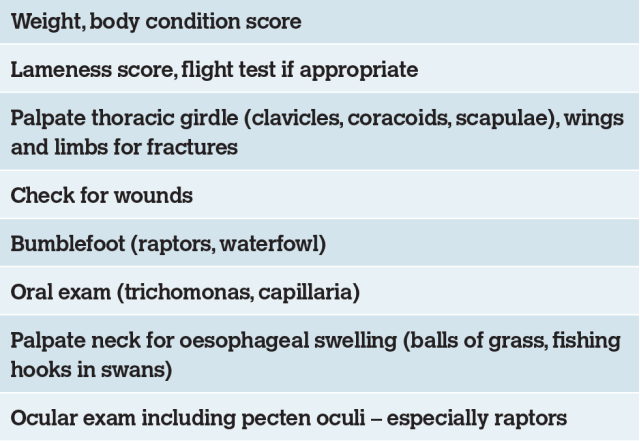Click the "Weight, body condition score" row

pos(320,22)
